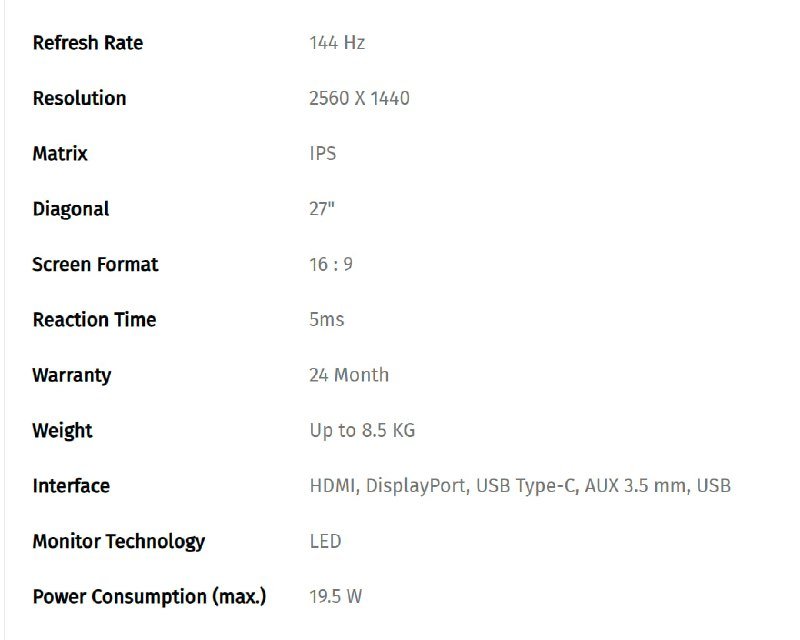Screen dimensions: 800x640
Task: Select the LED technology value
Action: tap(326, 542)
